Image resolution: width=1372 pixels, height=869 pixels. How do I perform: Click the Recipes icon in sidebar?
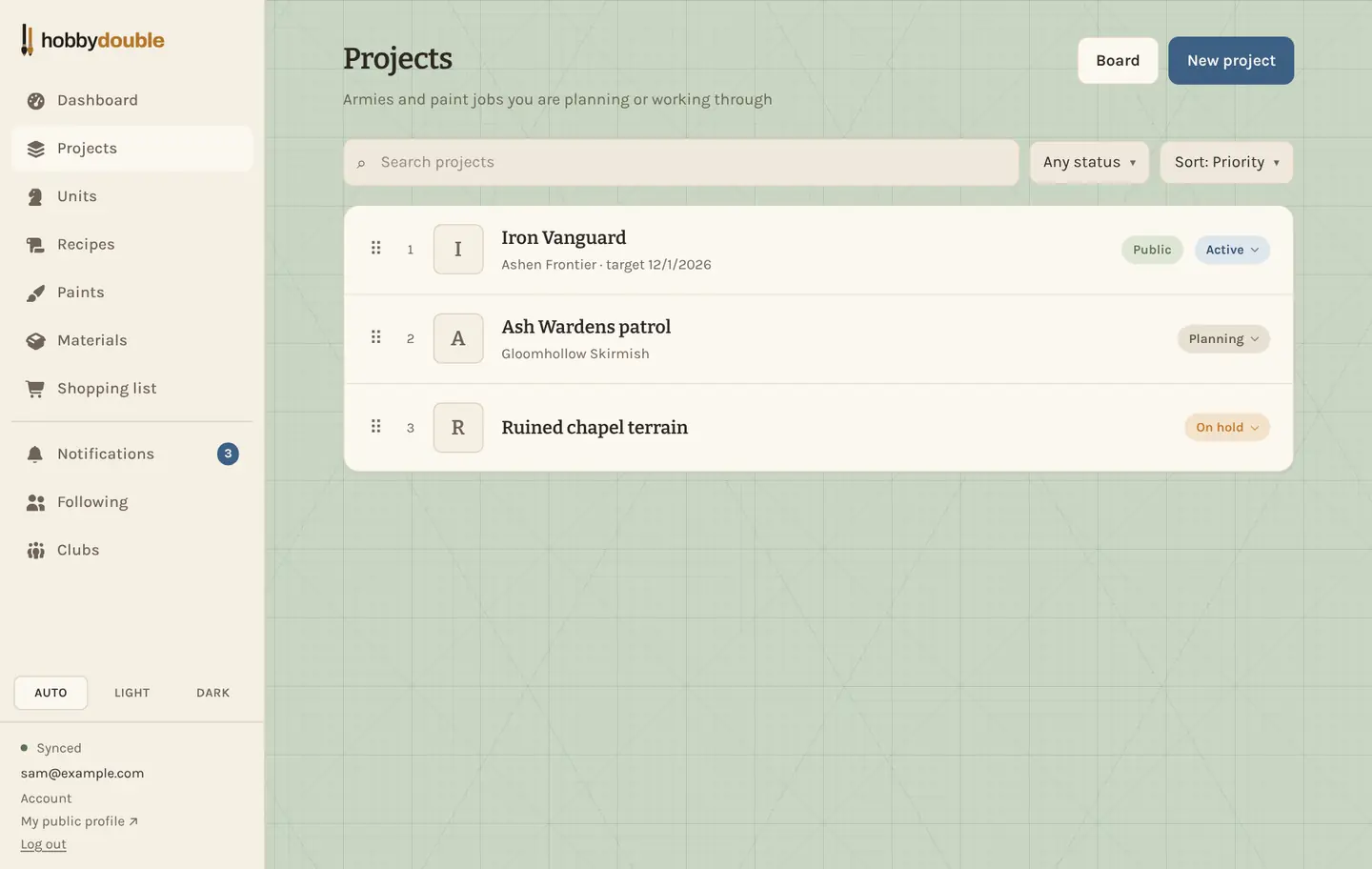36,245
